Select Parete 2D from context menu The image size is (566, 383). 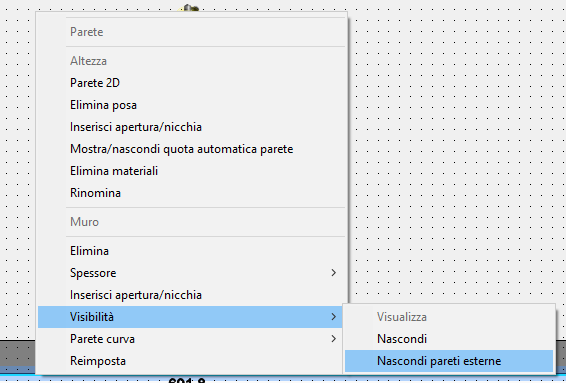191,83
